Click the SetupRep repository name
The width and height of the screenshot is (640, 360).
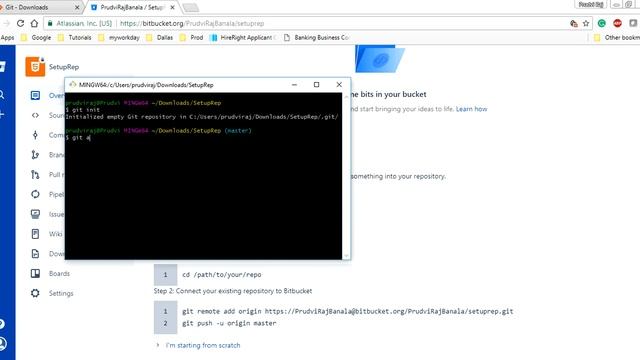[64, 67]
